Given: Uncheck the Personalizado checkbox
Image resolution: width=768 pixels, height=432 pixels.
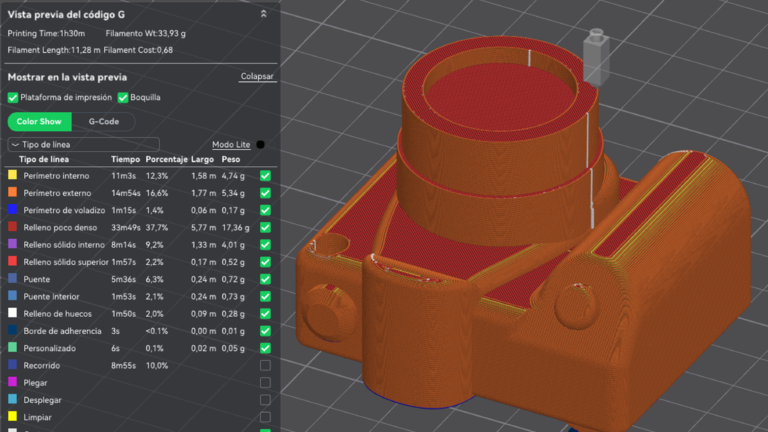Looking at the screenshot, I should pos(265,348).
